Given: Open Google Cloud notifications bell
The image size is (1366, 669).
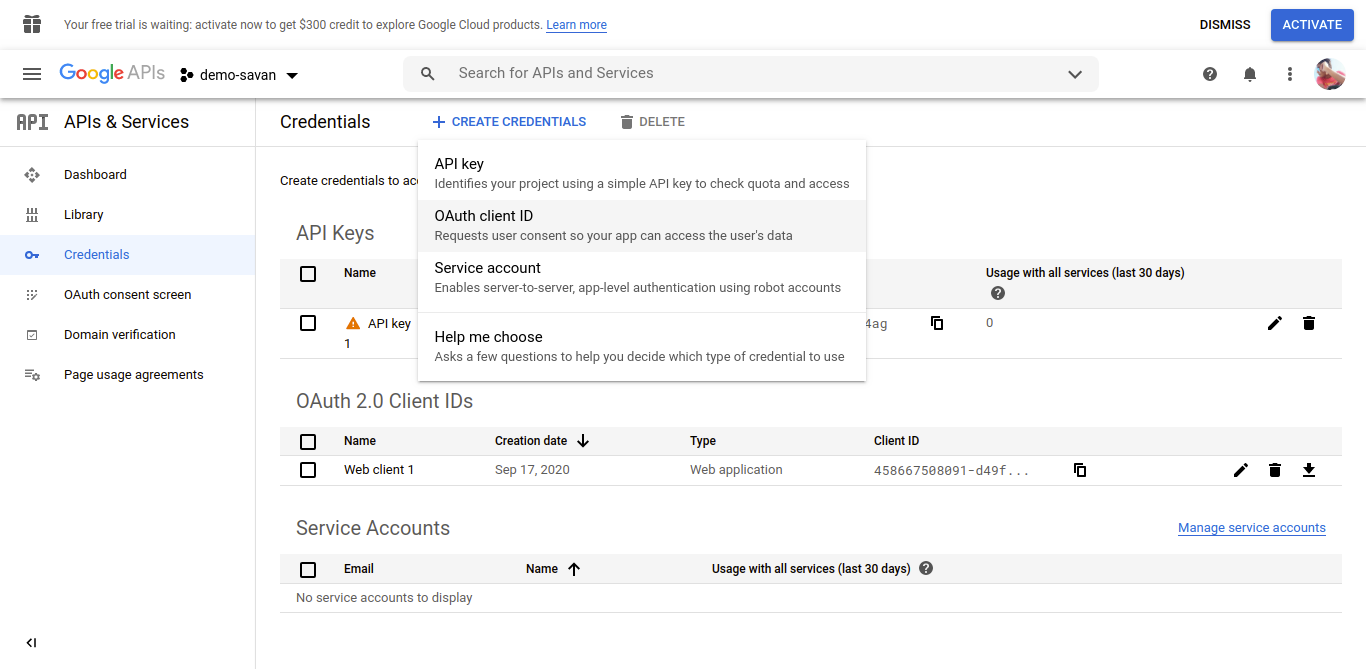Looking at the screenshot, I should [x=1249, y=73].
